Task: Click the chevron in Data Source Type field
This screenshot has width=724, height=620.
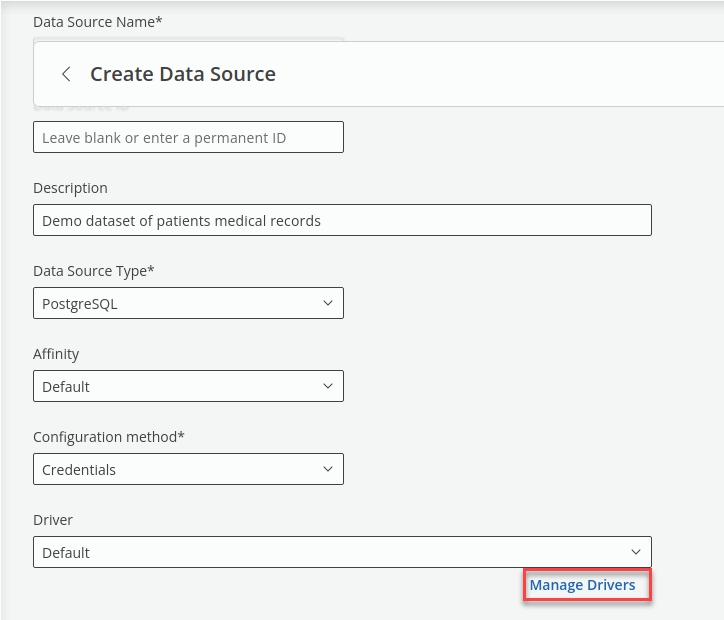Action: (327, 303)
